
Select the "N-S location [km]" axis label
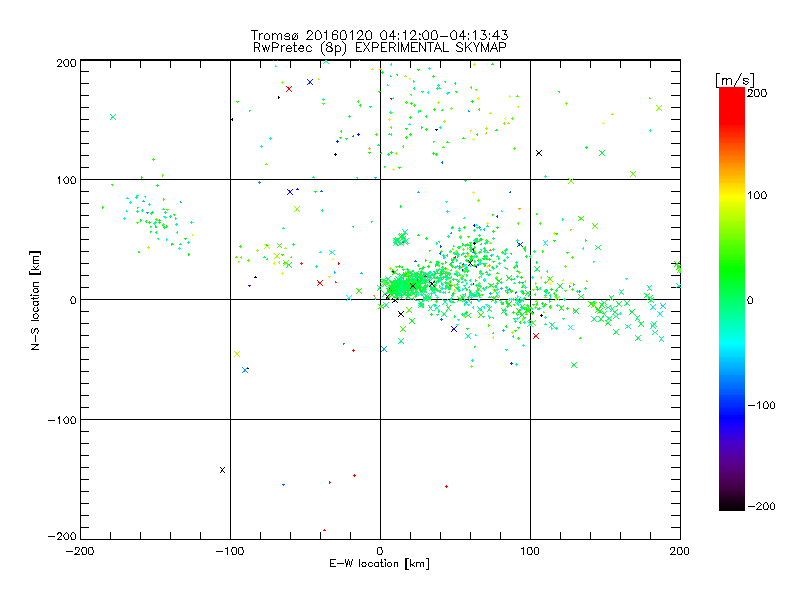click(35, 301)
